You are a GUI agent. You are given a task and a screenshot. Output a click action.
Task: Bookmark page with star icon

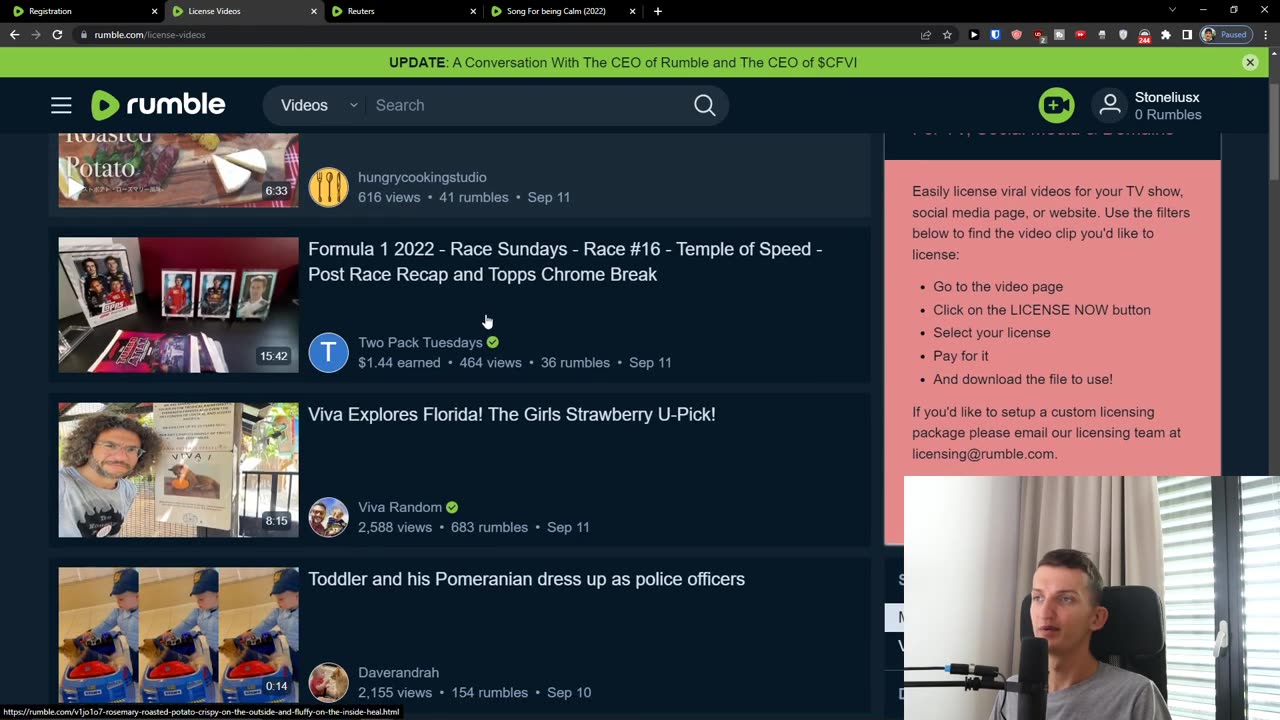[947, 34]
